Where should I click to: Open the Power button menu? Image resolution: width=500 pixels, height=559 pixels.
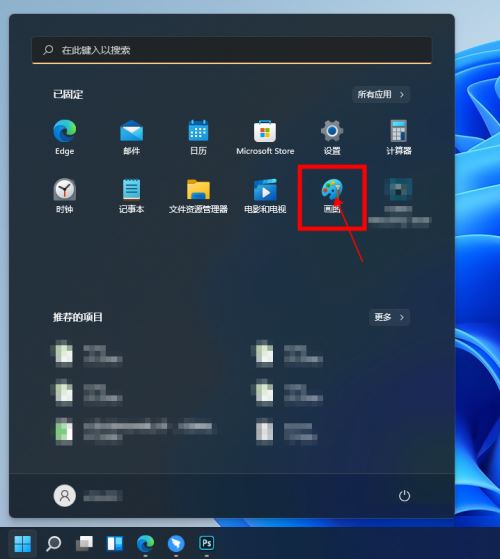pos(404,496)
